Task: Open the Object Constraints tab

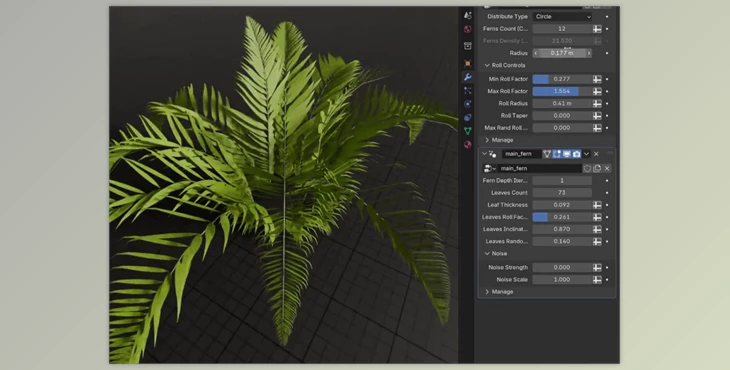Action: pyautogui.click(x=468, y=117)
